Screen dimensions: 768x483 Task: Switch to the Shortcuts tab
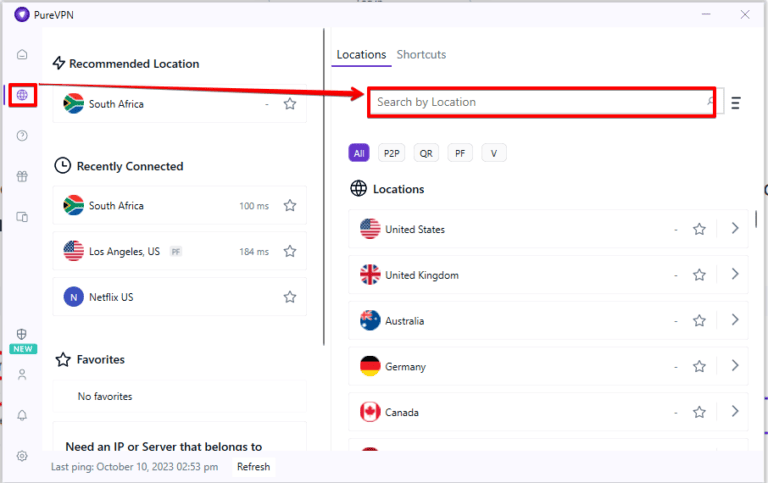(x=421, y=55)
